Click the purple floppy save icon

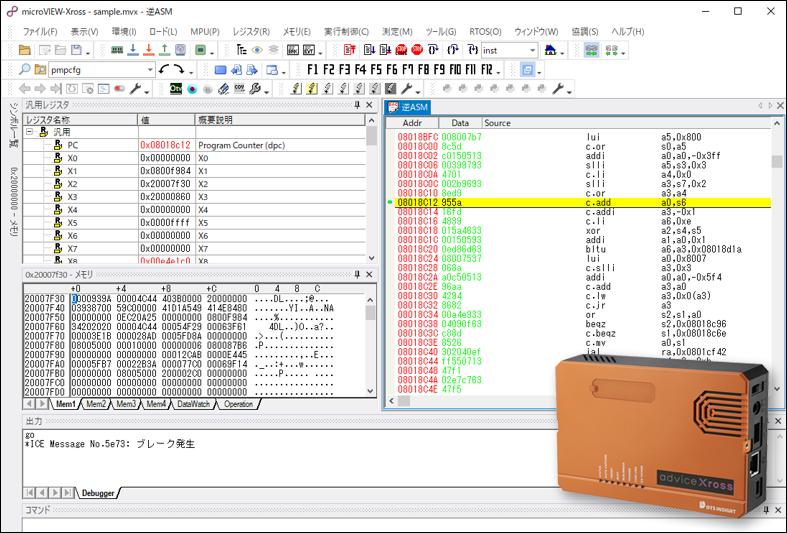click(x=76, y=50)
